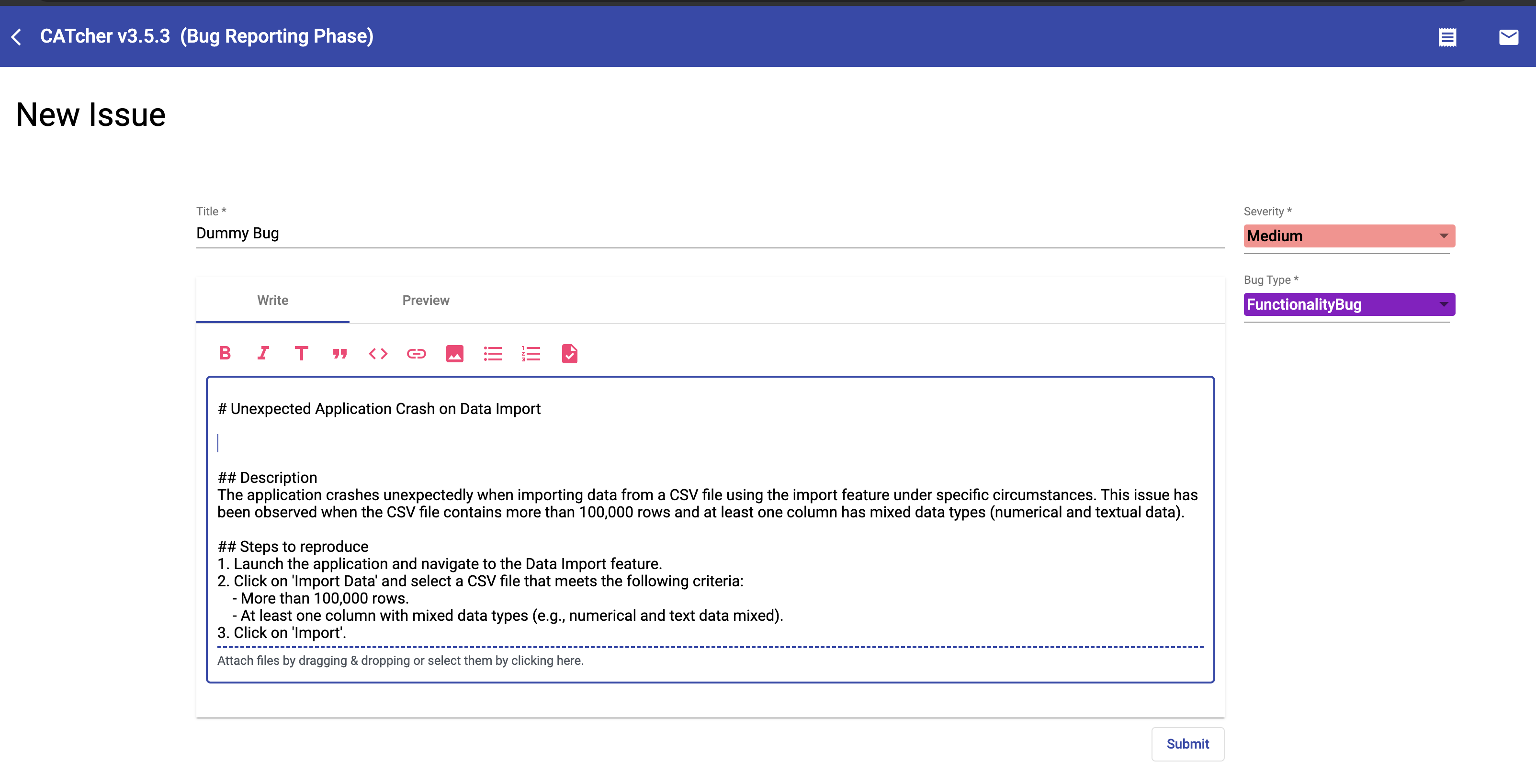
Task: Add a numbered list
Action: pos(531,354)
